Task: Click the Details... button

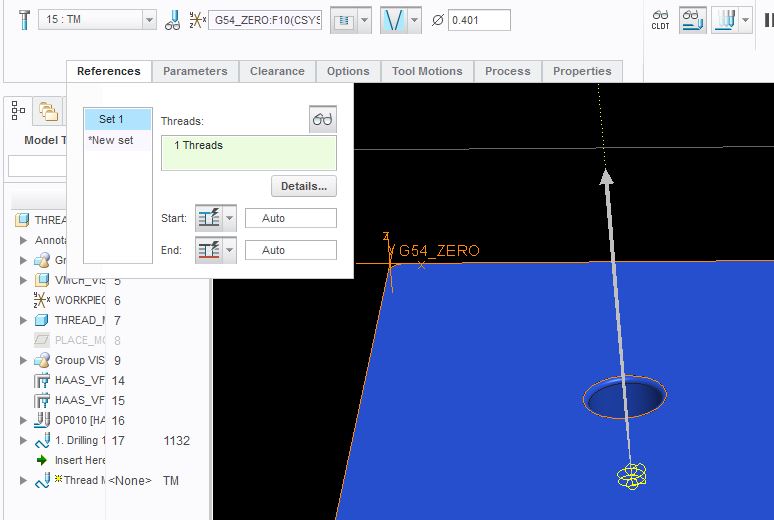Action: [x=304, y=186]
